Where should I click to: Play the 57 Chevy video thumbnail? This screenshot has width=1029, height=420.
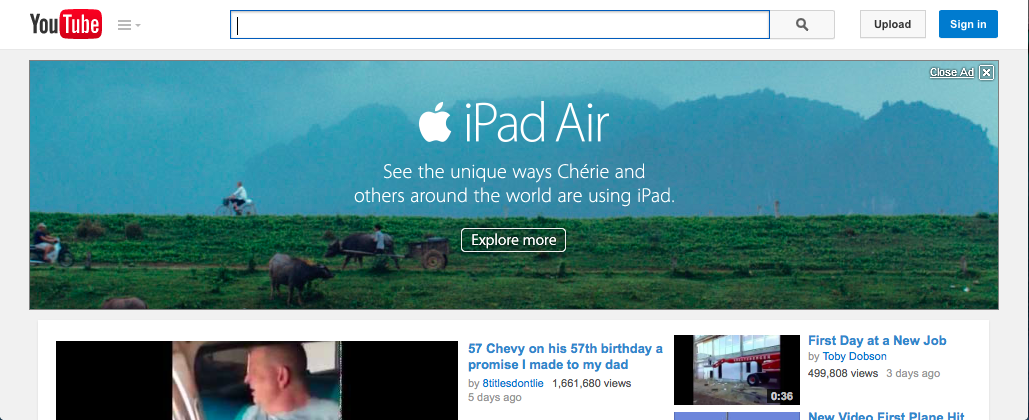[257, 381]
